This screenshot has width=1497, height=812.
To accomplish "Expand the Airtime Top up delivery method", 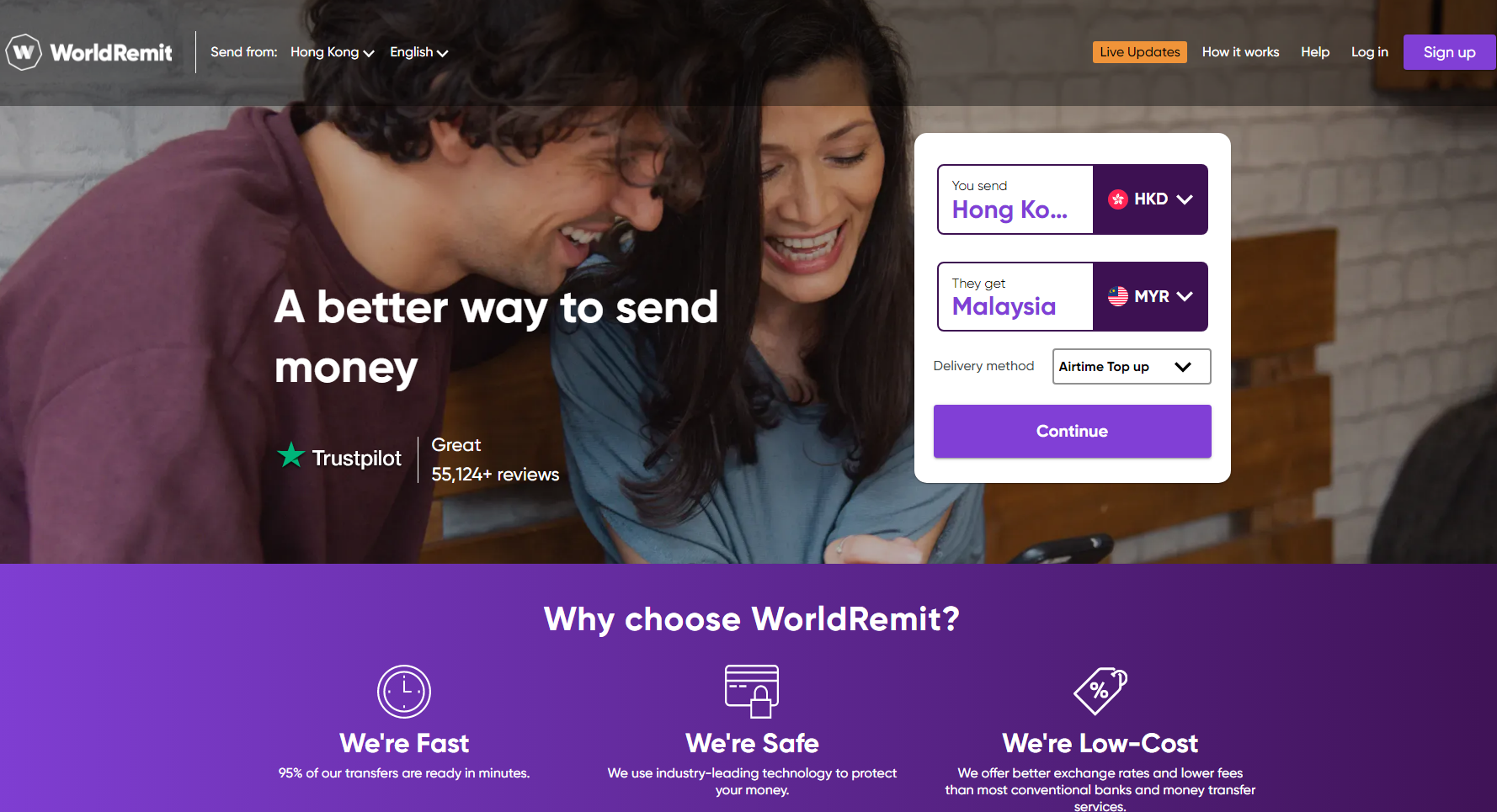I will coord(1132,367).
